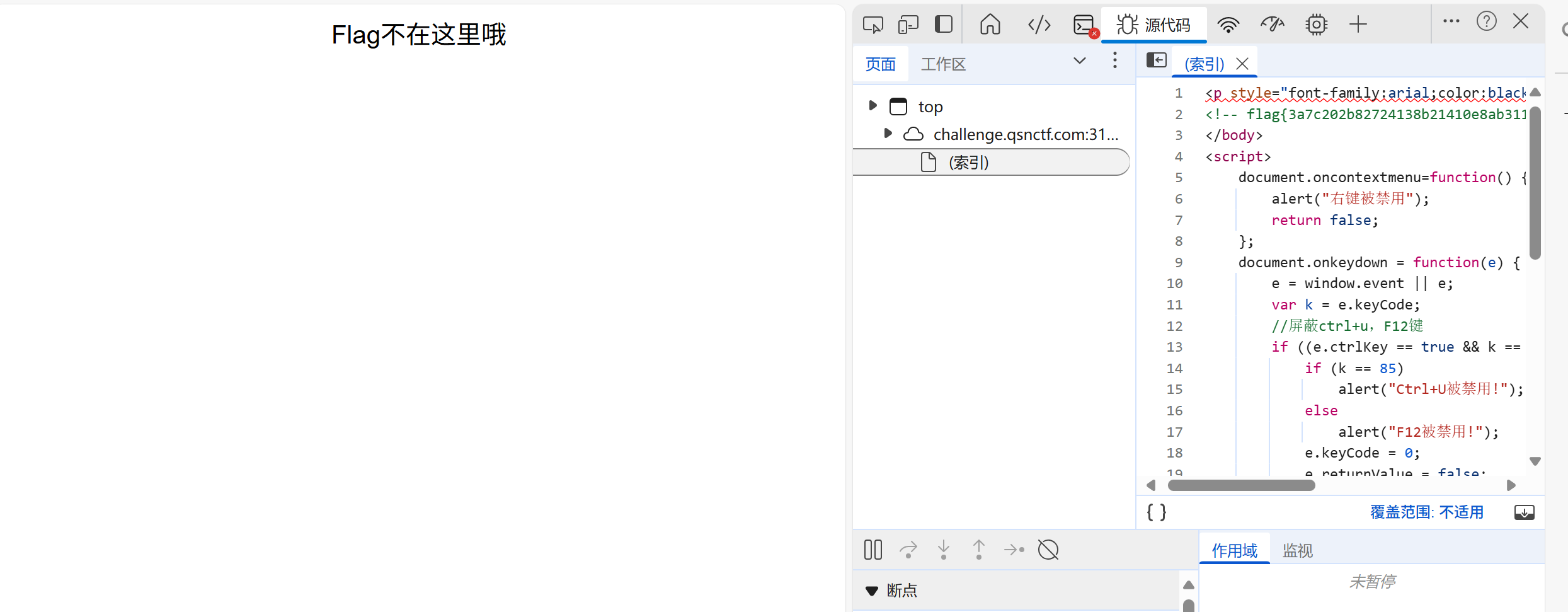The image size is (1568, 612).
Task: Toggle device emulation mode
Action: pos(908,25)
